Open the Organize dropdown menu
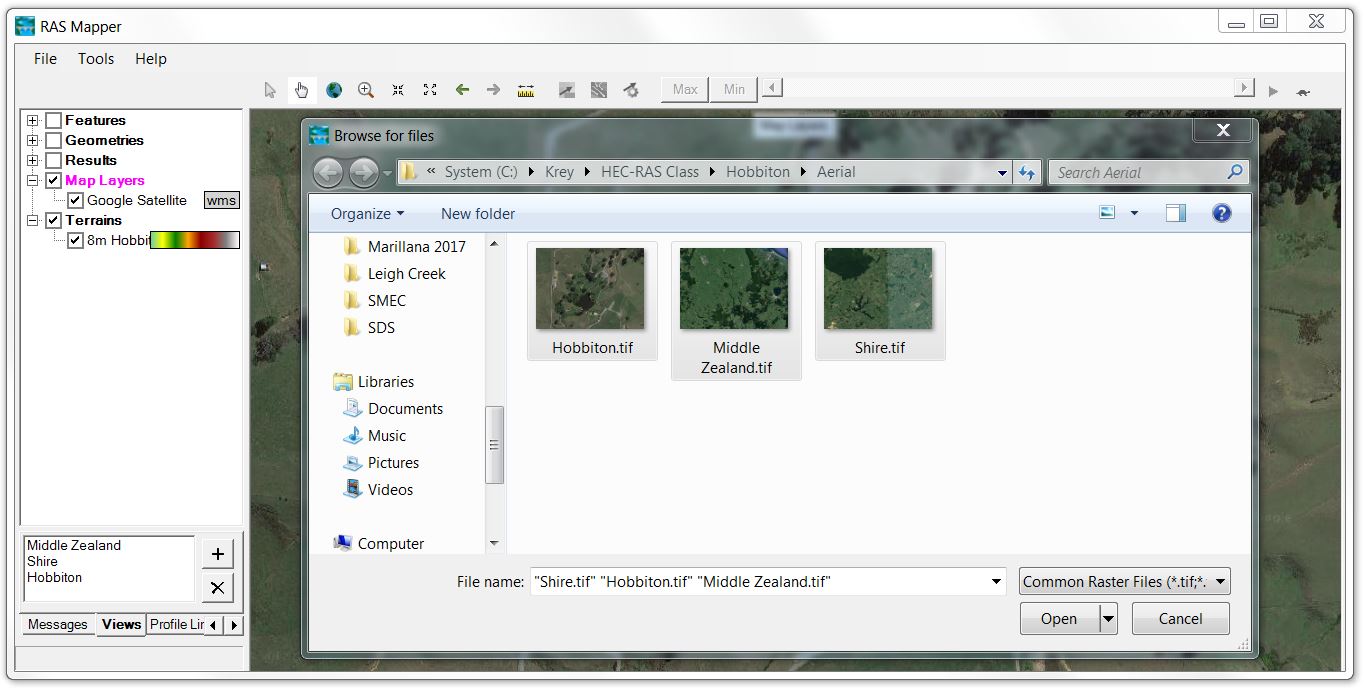 coord(367,213)
